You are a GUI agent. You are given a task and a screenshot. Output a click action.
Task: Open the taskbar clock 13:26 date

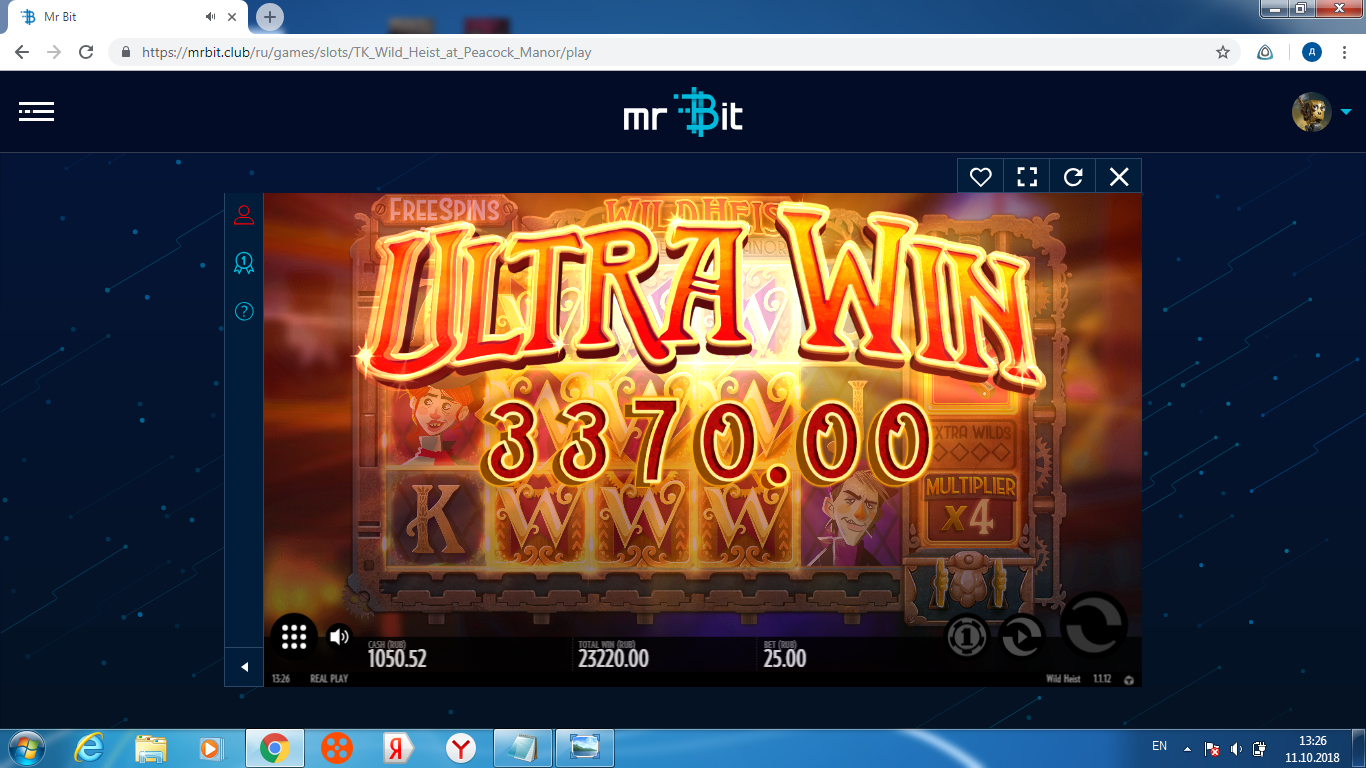pos(1312,749)
